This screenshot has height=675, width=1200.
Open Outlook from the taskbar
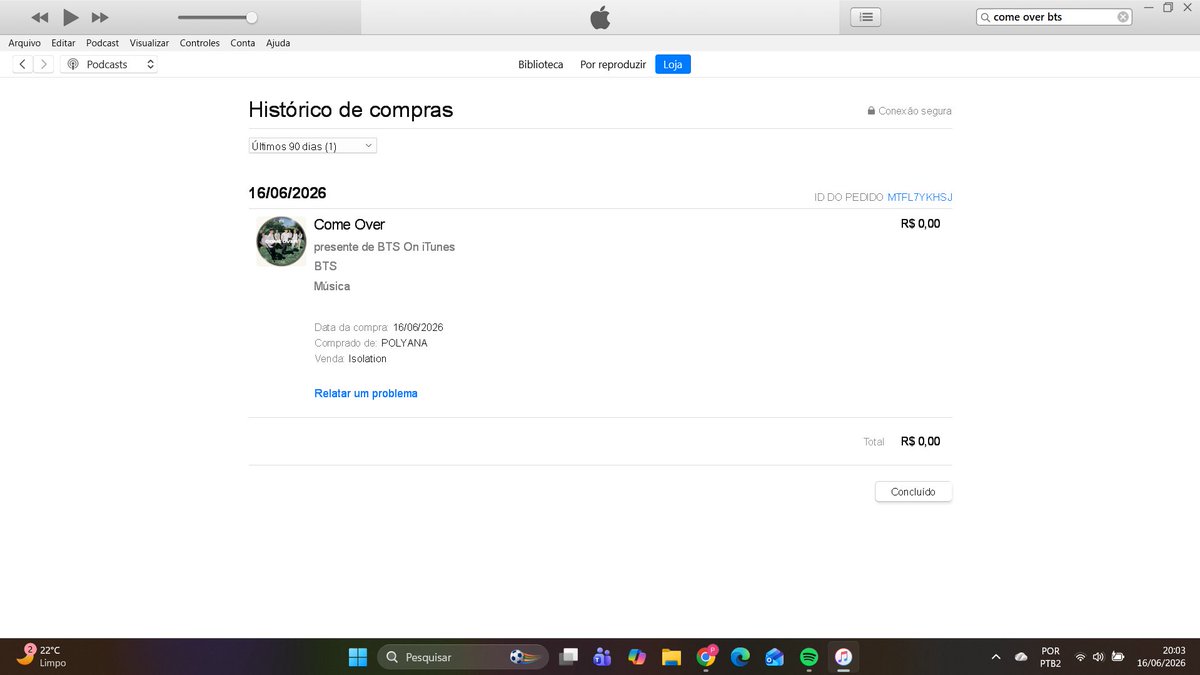(x=775, y=657)
